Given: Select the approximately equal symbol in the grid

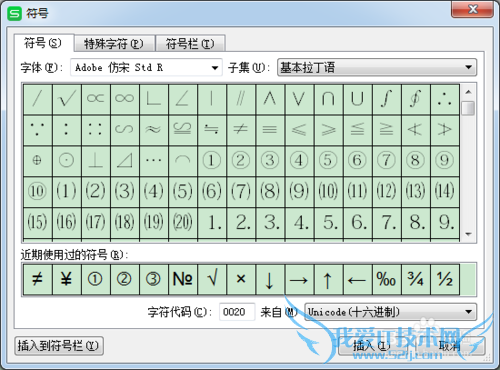Looking at the screenshot, I should click(154, 130).
